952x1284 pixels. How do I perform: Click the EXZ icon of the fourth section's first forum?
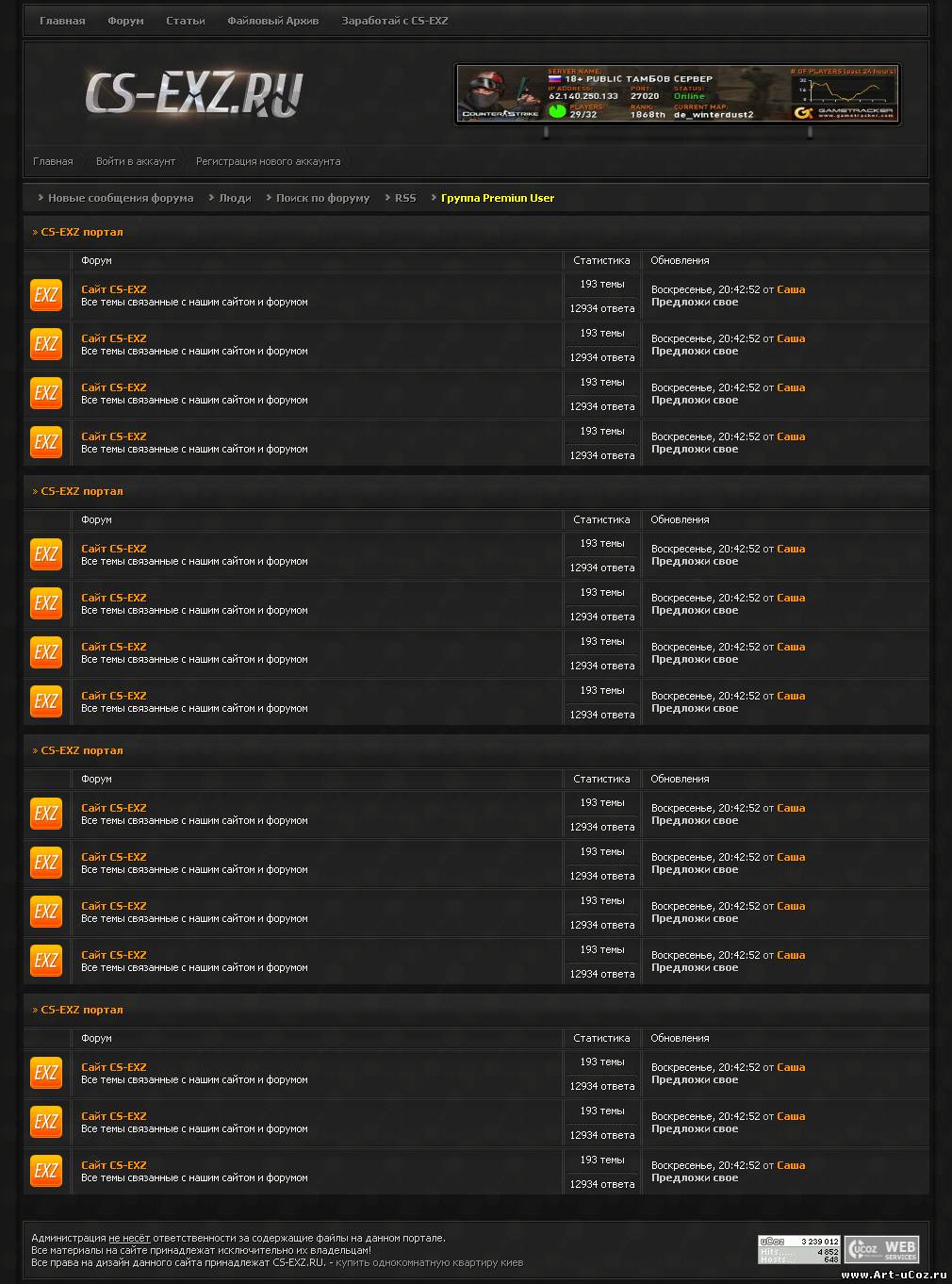[x=46, y=1073]
